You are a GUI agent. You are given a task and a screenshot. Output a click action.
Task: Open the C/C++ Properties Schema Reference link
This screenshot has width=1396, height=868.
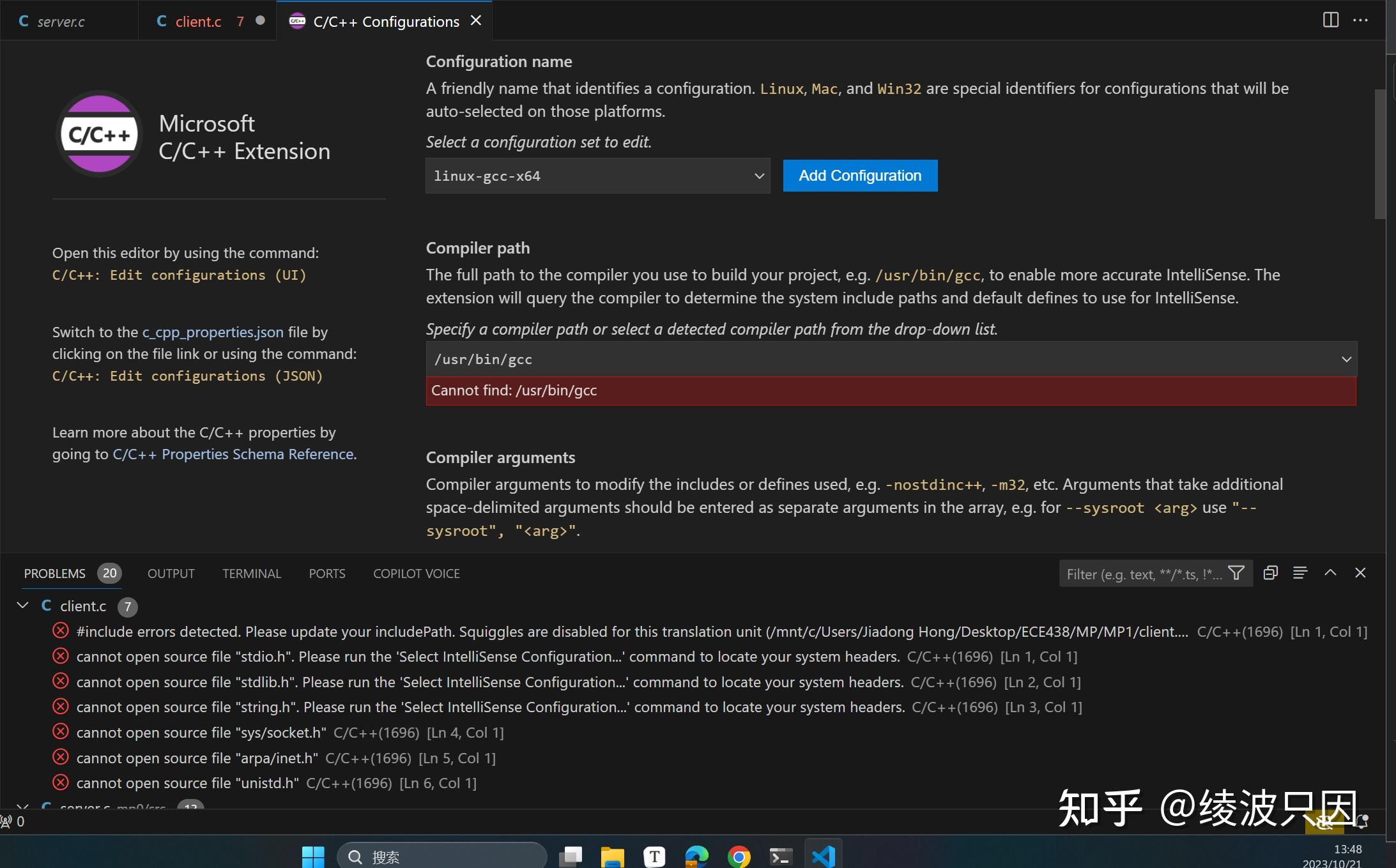point(234,454)
